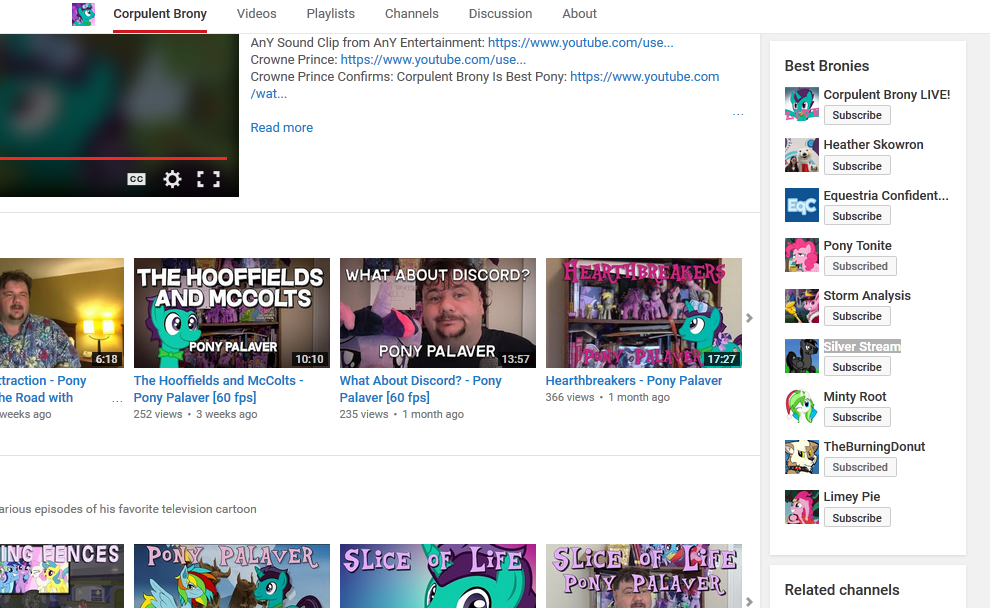Subscribe to Silver Stream

pyautogui.click(x=857, y=367)
